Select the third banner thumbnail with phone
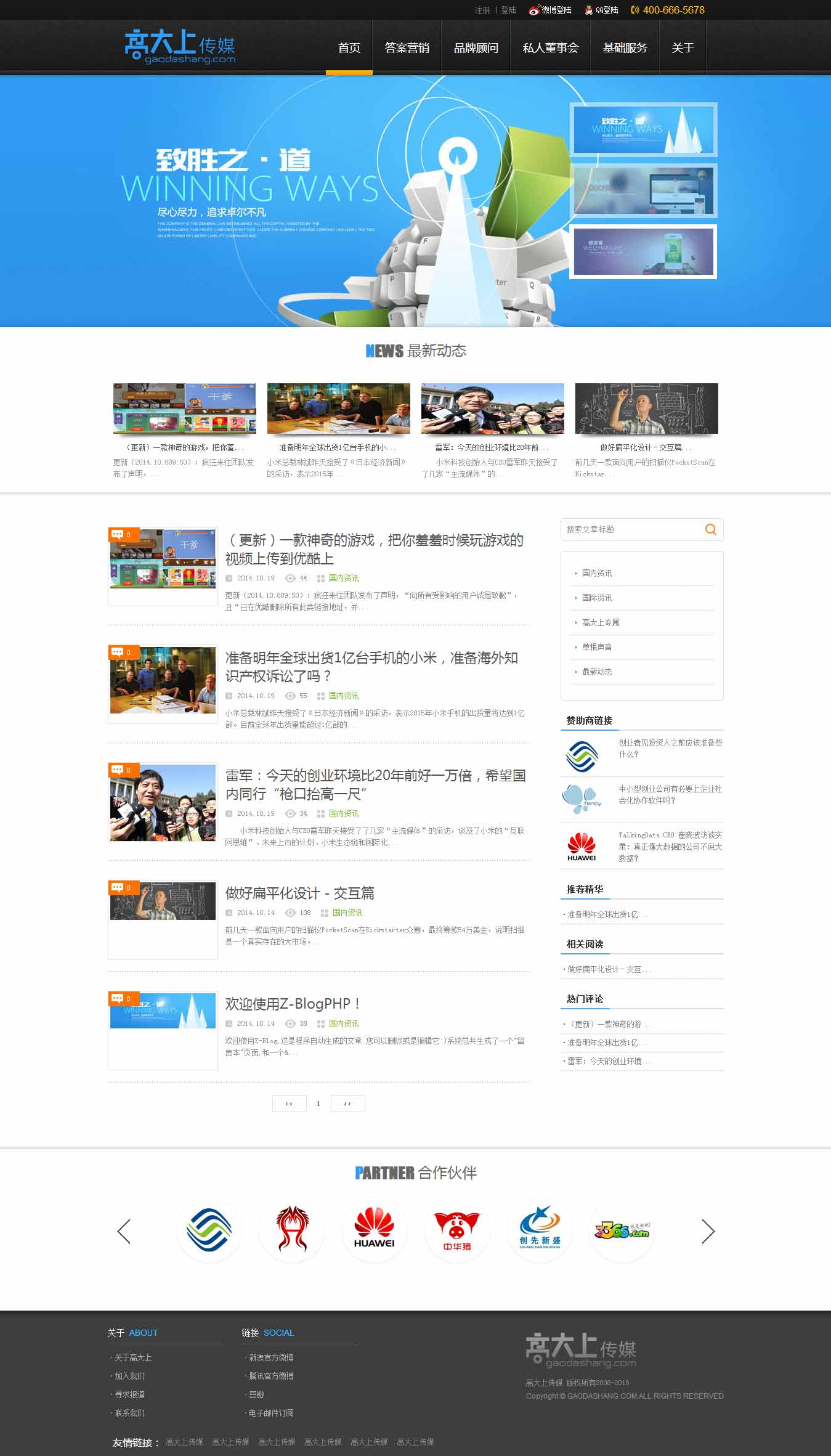The image size is (831, 1456). 643,251
